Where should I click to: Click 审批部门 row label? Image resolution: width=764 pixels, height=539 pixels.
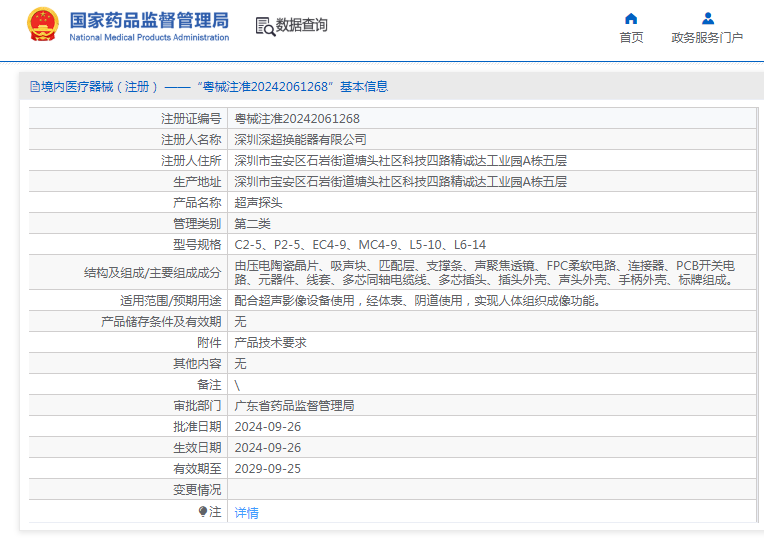coord(197,405)
